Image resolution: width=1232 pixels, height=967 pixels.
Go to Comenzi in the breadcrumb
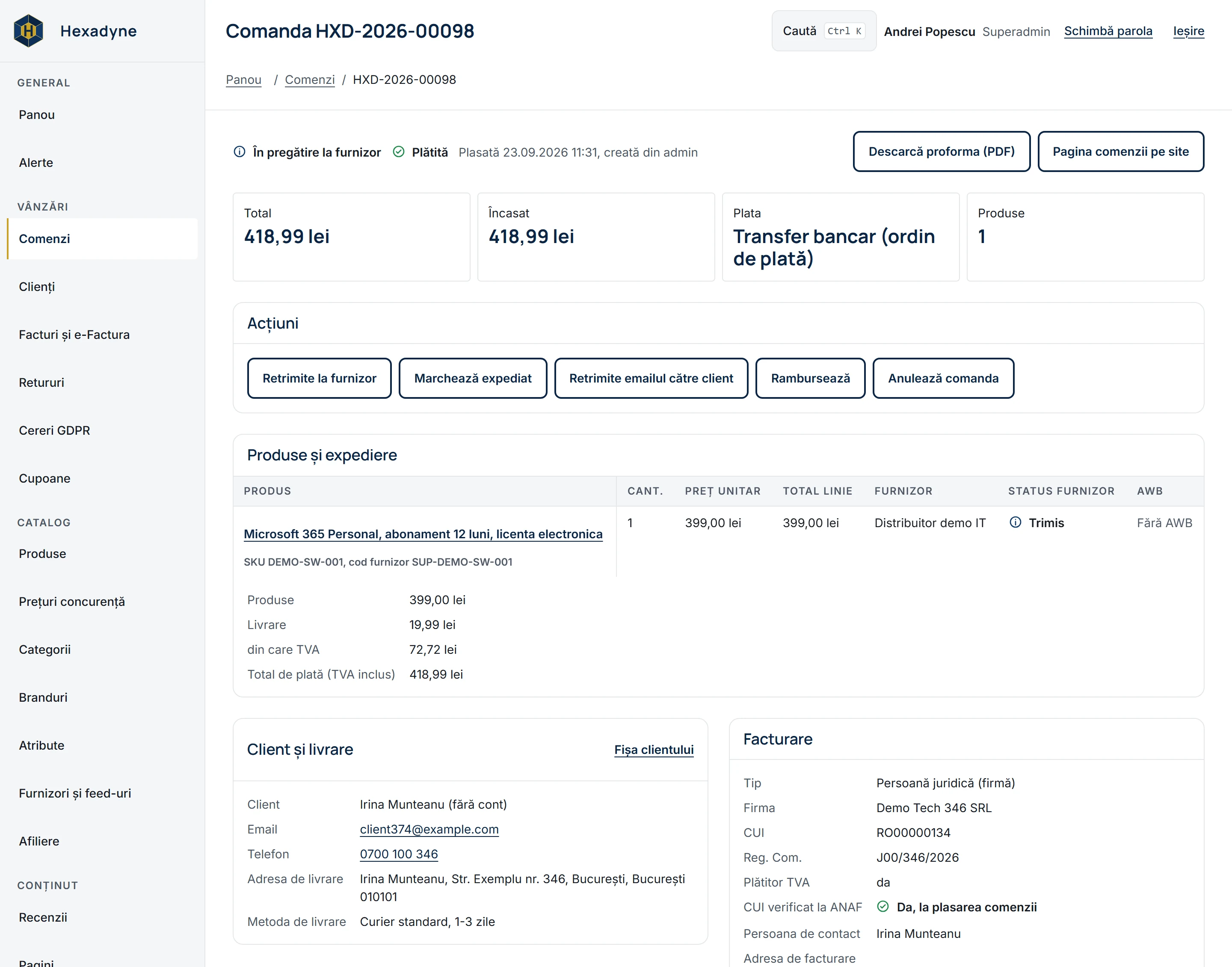[310, 80]
